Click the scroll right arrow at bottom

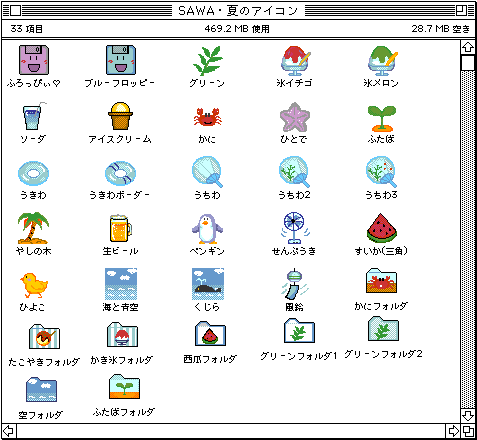(453, 431)
